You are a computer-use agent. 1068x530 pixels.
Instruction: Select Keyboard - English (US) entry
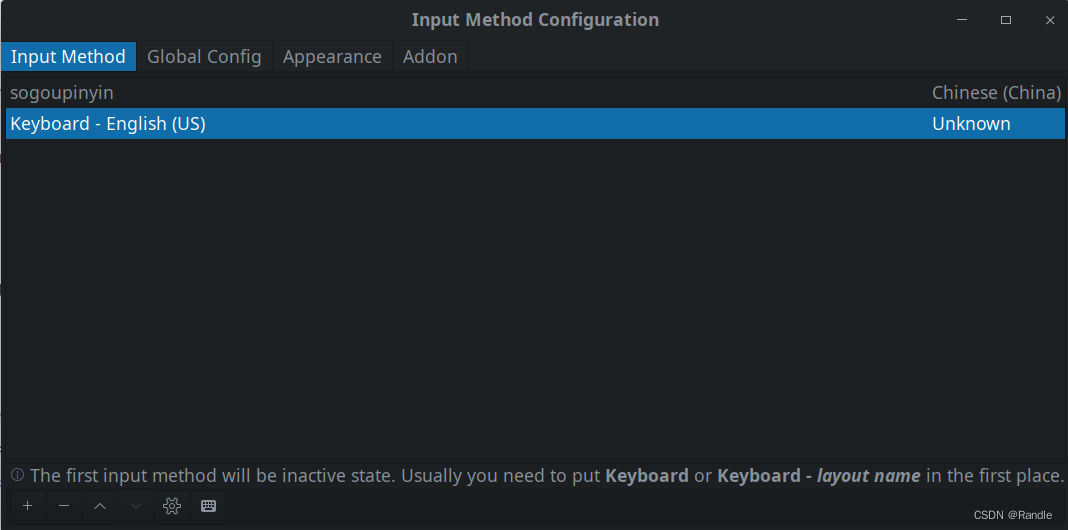tap(535, 123)
